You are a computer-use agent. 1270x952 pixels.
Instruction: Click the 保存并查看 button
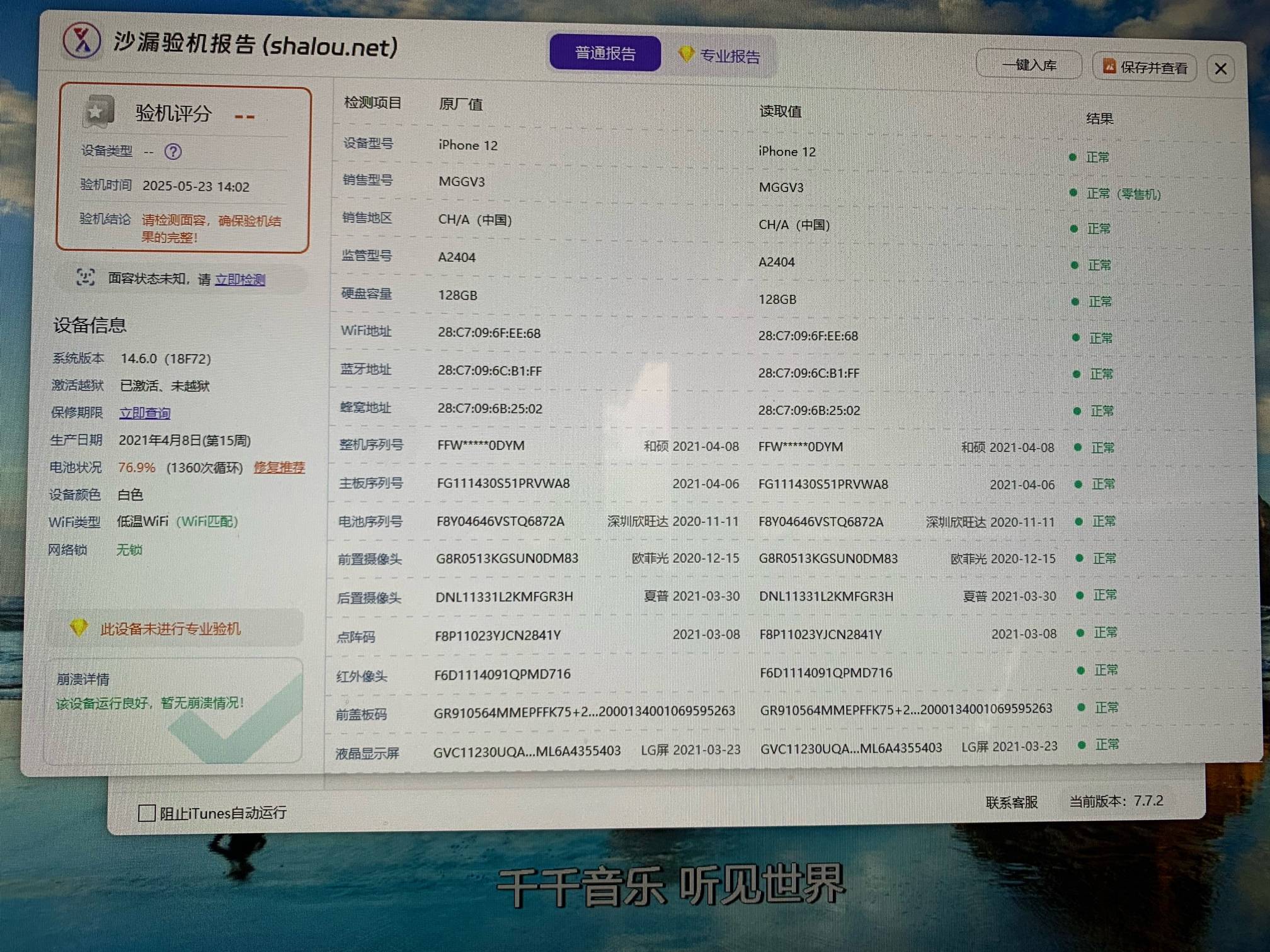(1145, 67)
